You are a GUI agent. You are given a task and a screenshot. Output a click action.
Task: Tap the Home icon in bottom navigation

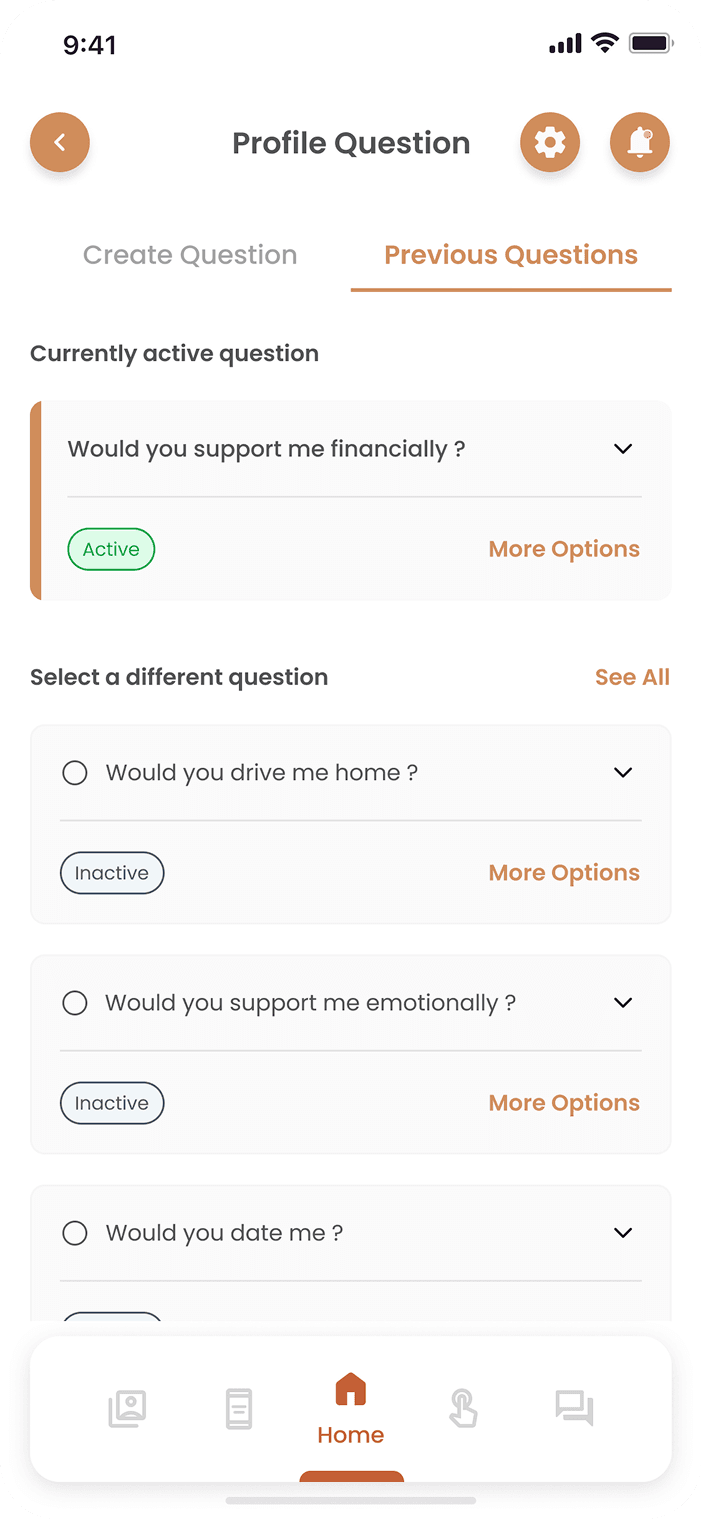[351, 1388]
